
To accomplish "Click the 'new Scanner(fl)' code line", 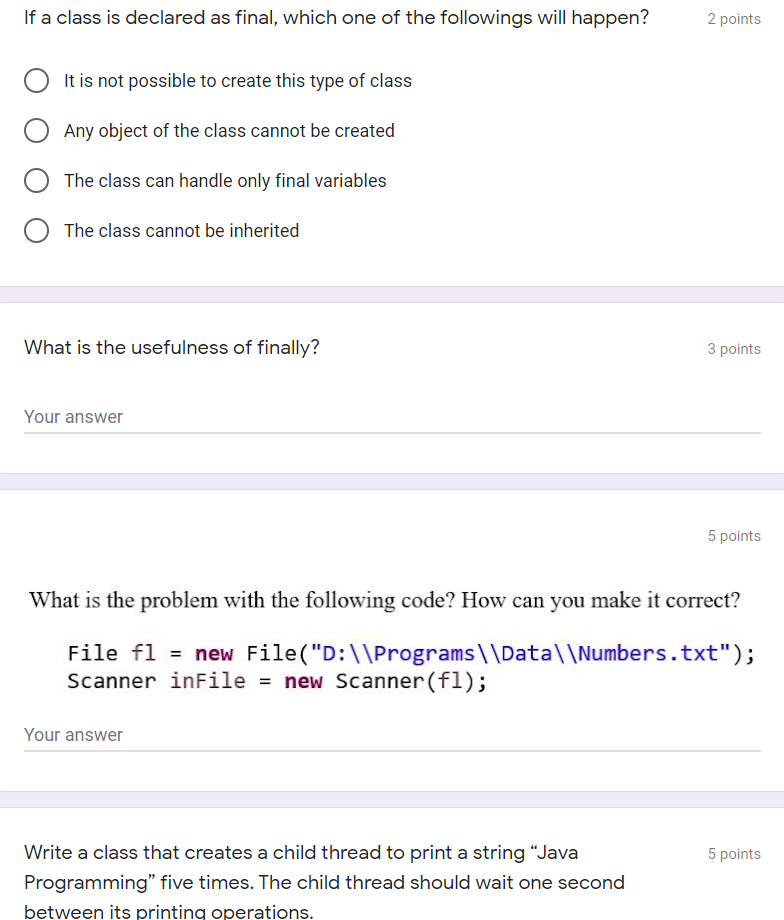I will pyautogui.click(x=277, y=681).
